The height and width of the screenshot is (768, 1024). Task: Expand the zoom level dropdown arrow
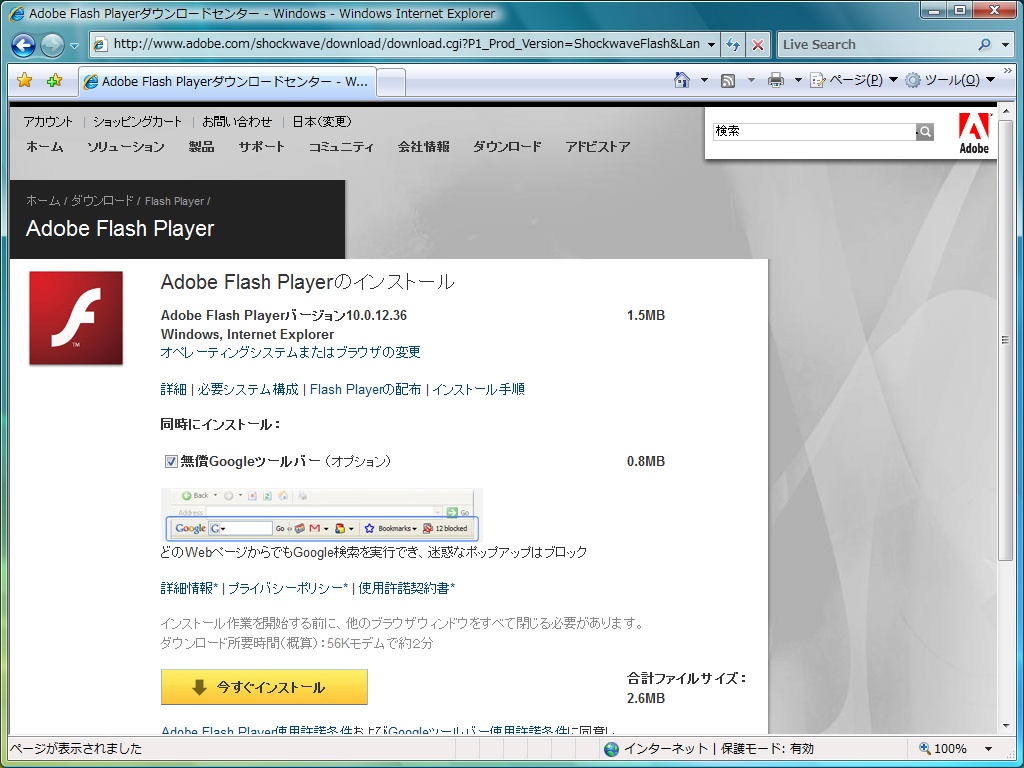pos(988,748)
